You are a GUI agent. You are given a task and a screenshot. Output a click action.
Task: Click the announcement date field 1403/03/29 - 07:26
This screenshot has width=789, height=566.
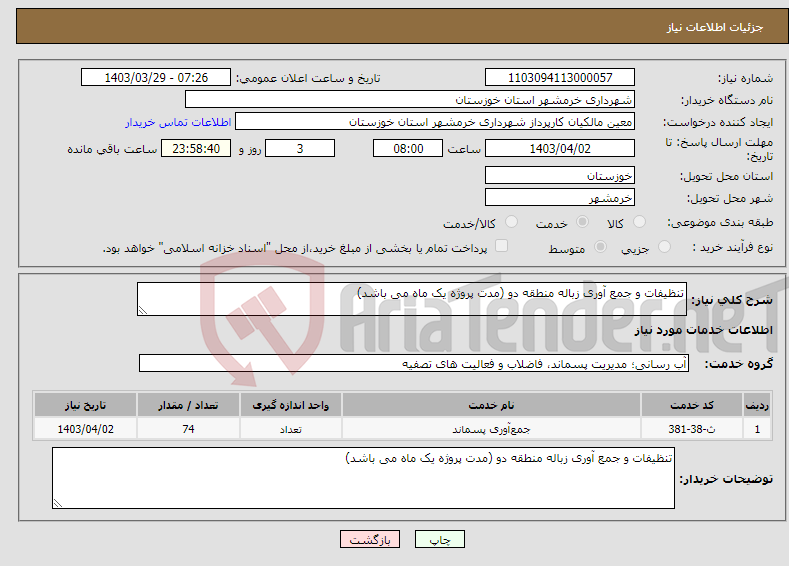click(x=155, y=77)
